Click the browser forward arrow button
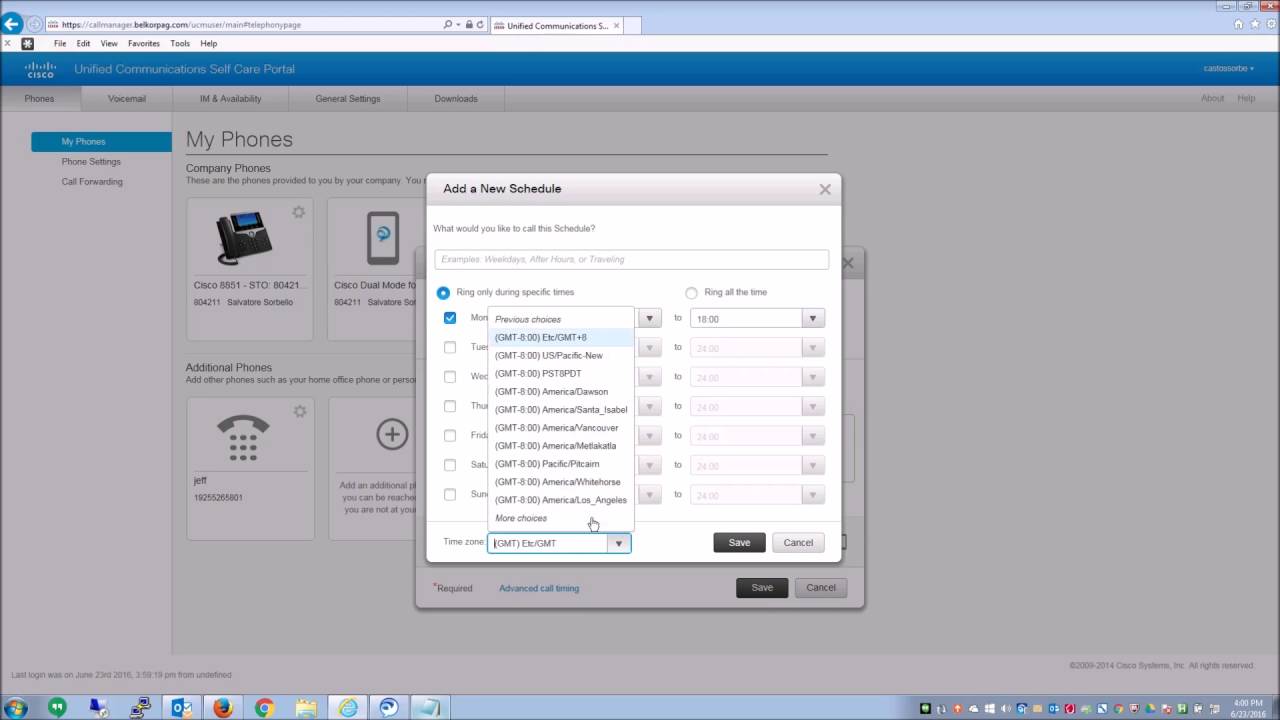The width and height of the screenshot is (1280, 720). click(x=35, y=24)
